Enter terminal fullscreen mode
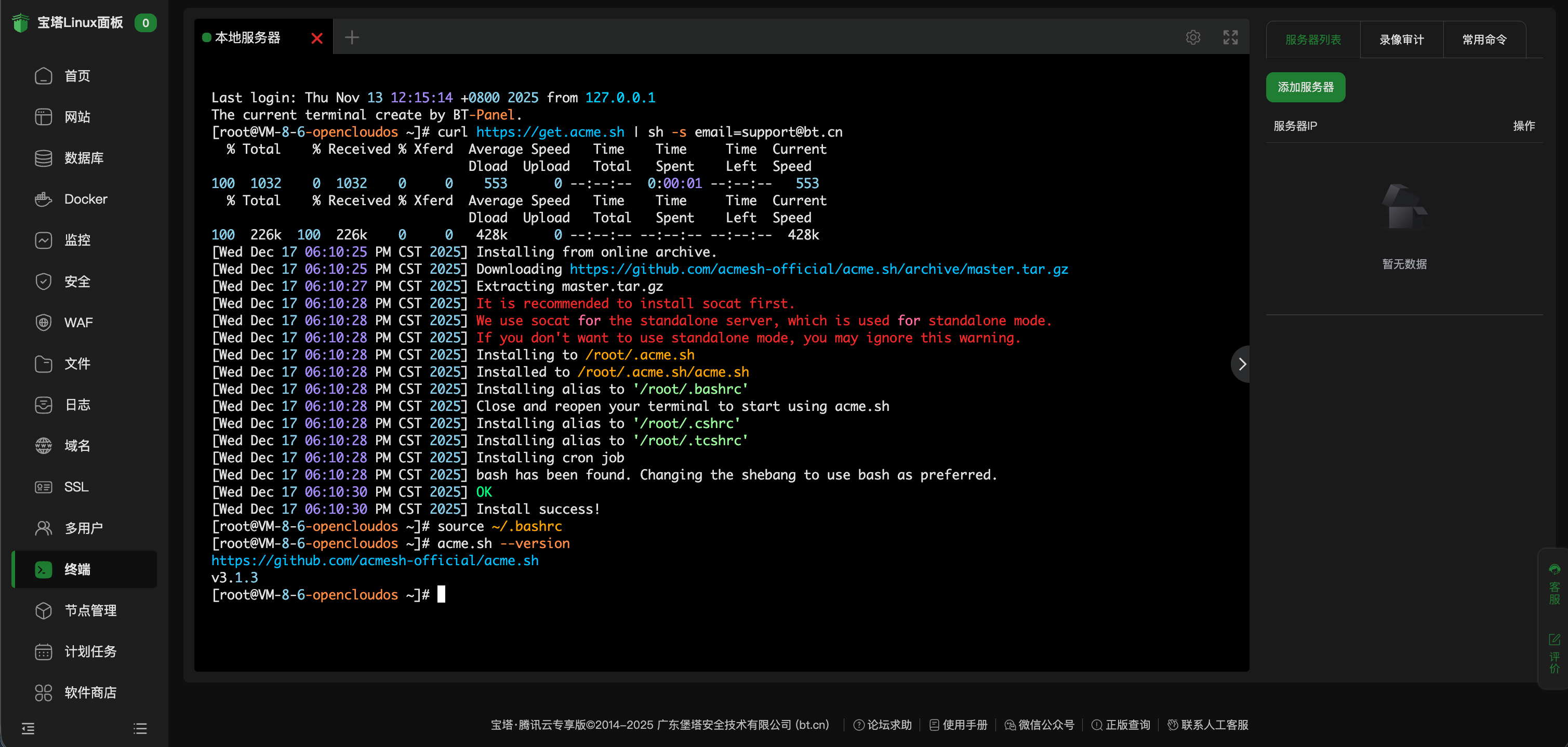The width and height of the screenshot is (1568, 747). click(1230, 37)
